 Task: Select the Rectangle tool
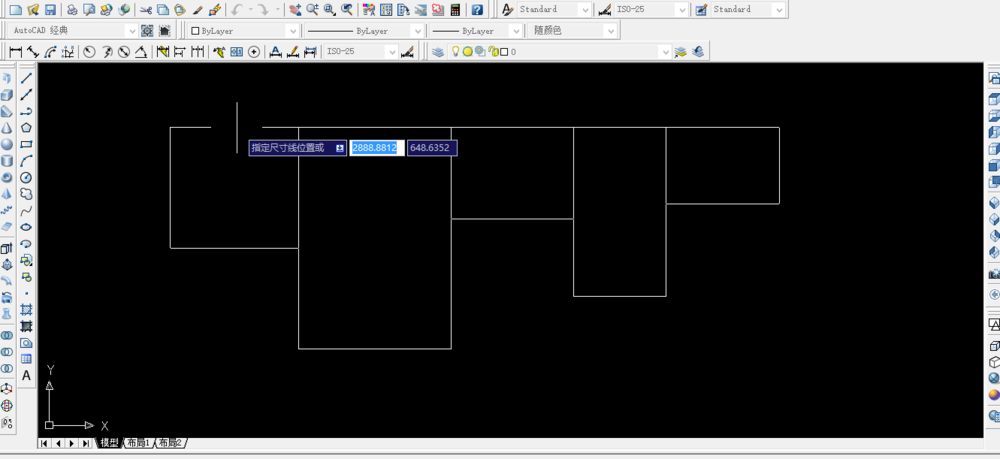(x=26, y=144)
